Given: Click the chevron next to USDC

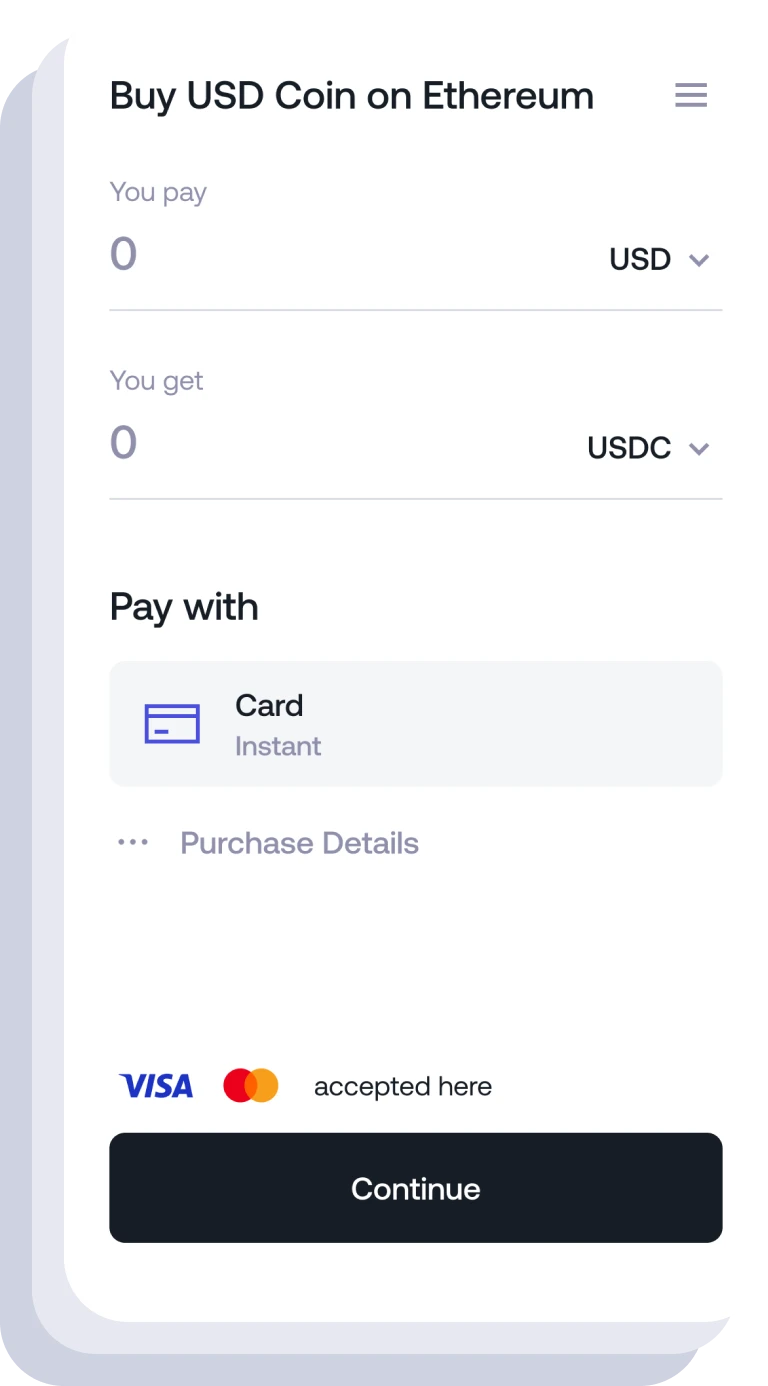Looking at the screenshot, I should (699, 448).
